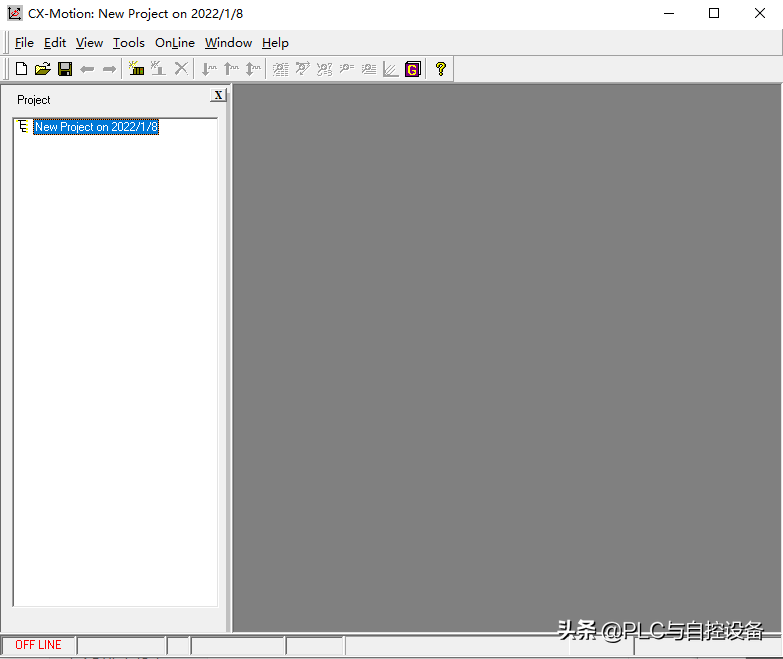Open the Tools menu
Screen dimensions: 783x659
(x=128, y=43)
